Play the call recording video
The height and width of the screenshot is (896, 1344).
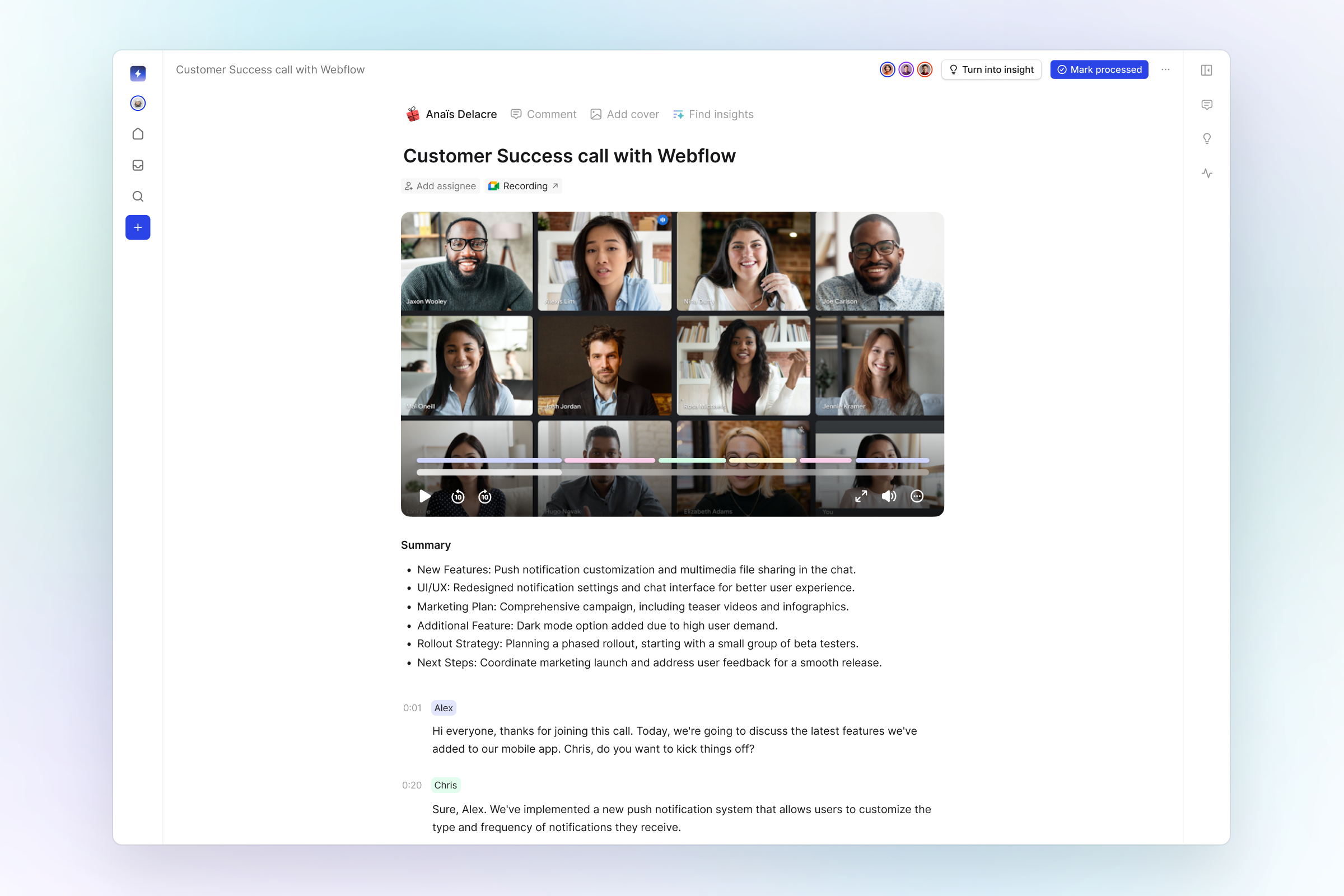(424, 496)
